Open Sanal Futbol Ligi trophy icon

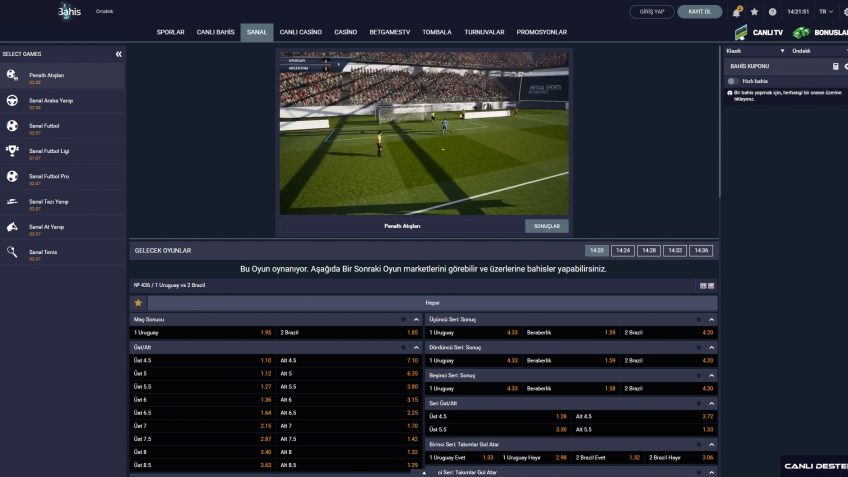click(x=12, y=151)
